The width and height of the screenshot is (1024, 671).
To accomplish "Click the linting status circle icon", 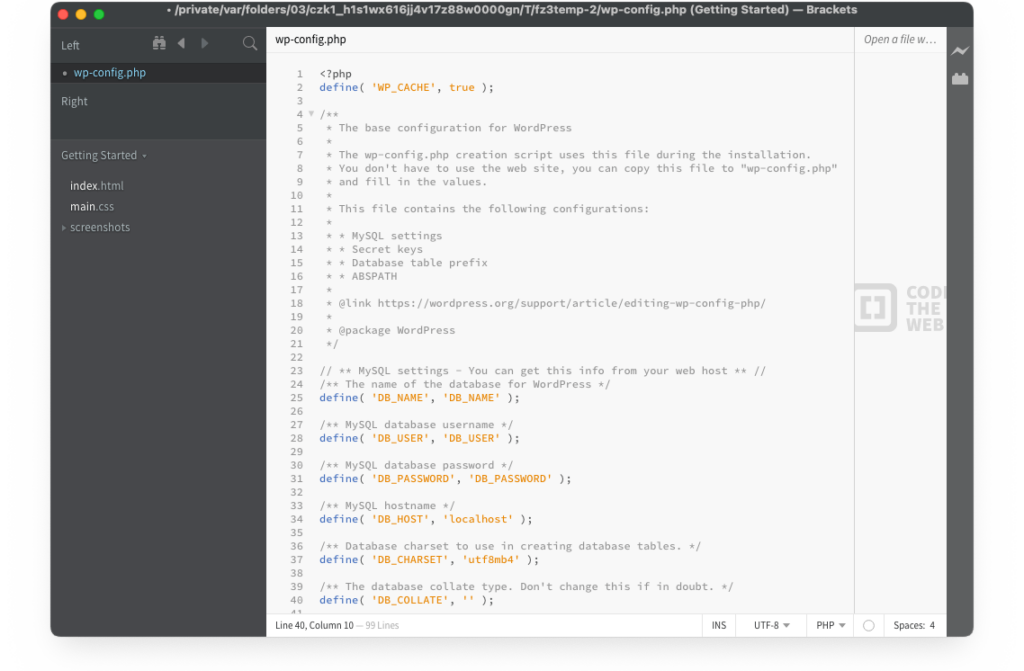I will tap(869, 625).
